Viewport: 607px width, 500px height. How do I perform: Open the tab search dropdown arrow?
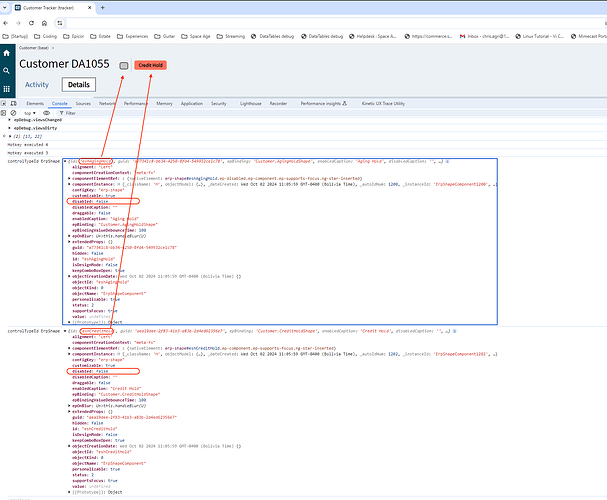[x=5, y=7]
